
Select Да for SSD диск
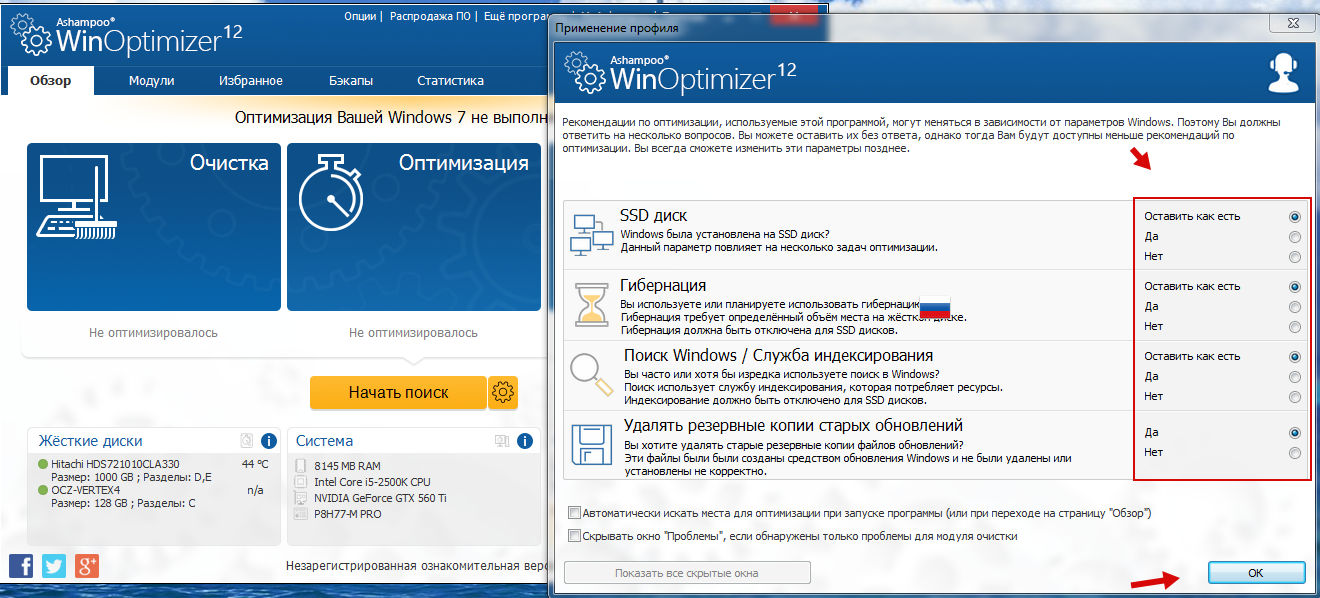[x=1295, y=237]
